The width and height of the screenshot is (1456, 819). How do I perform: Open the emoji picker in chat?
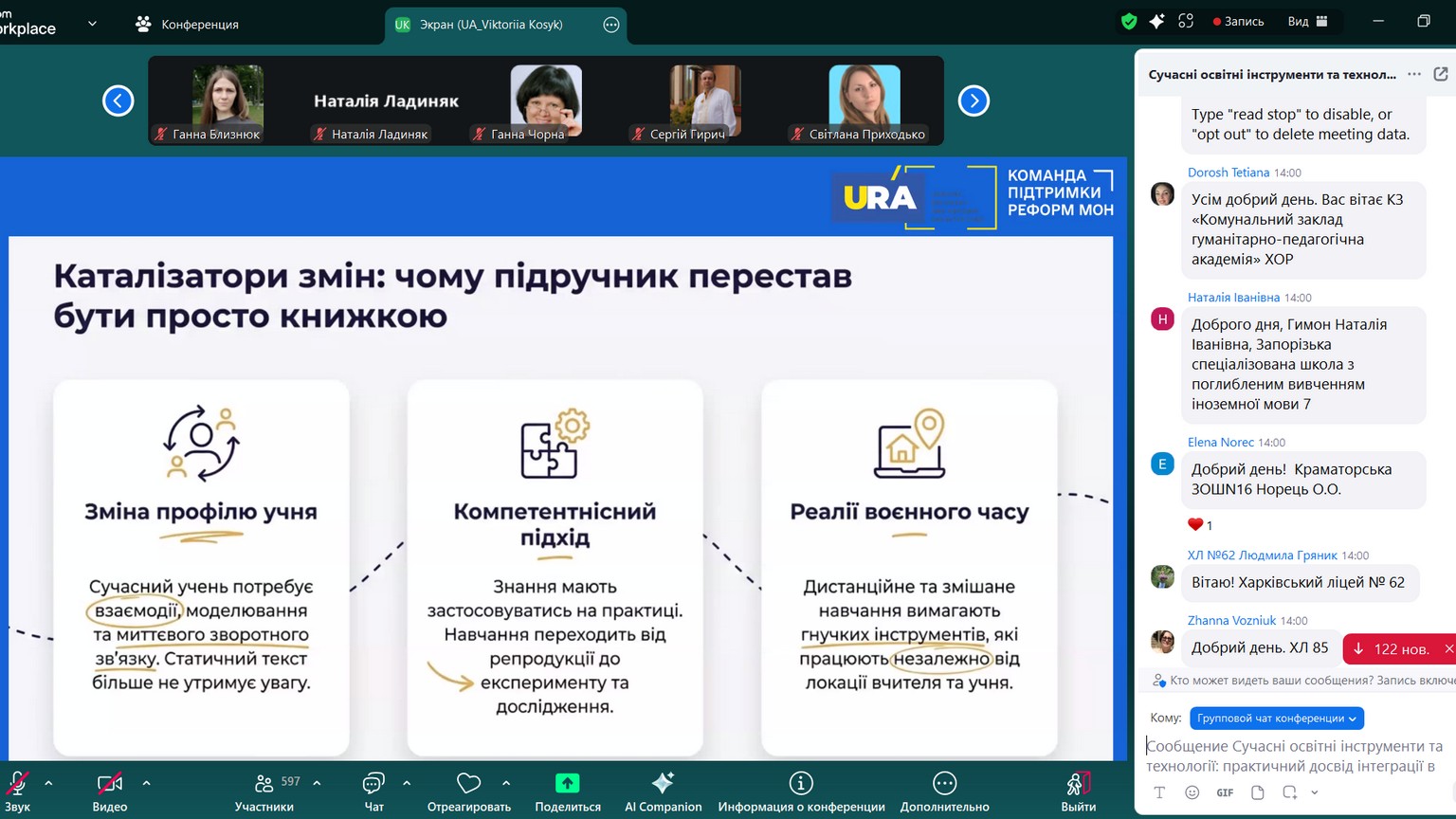(1192, 792)
